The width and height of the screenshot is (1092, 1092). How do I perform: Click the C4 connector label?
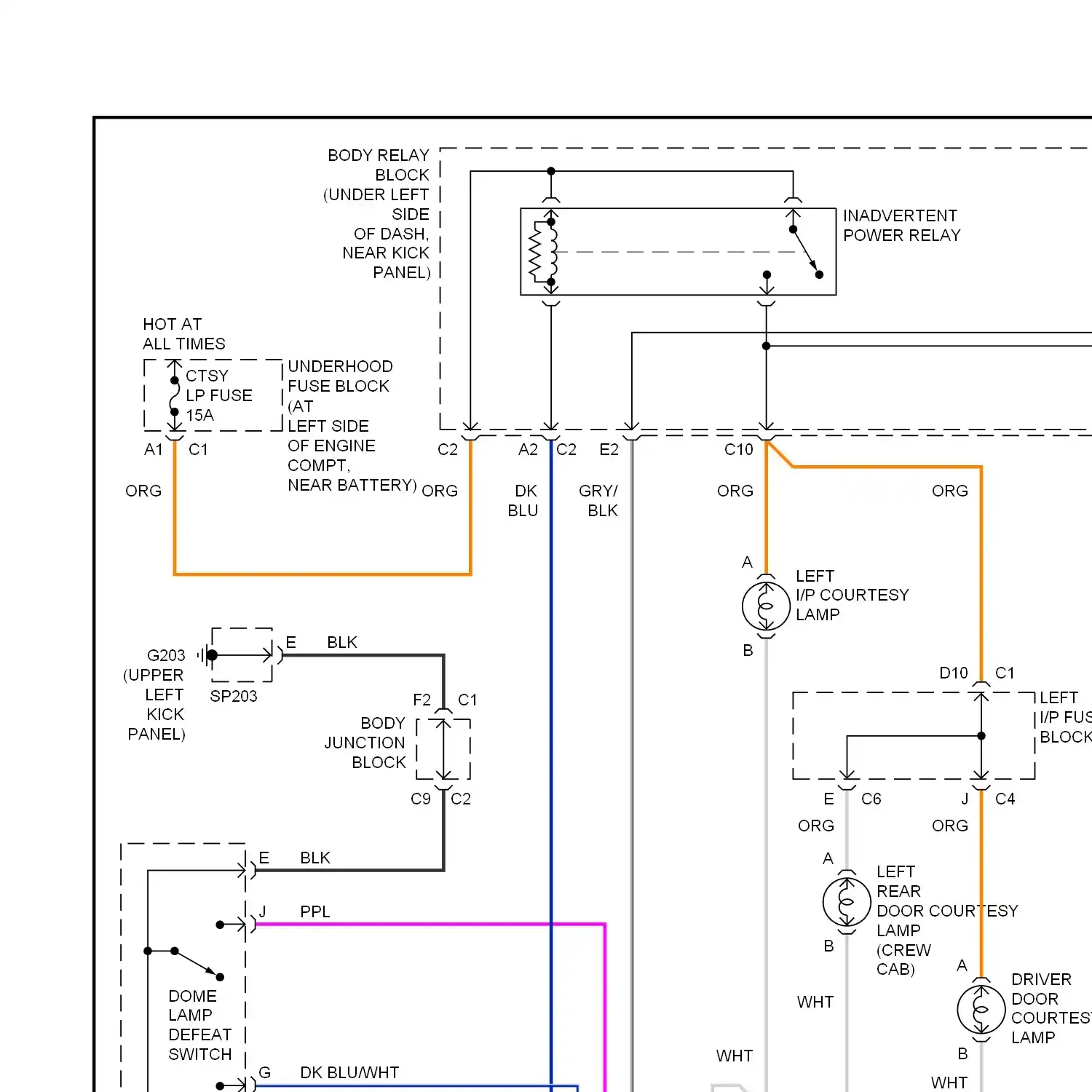tap(1005, 799)
